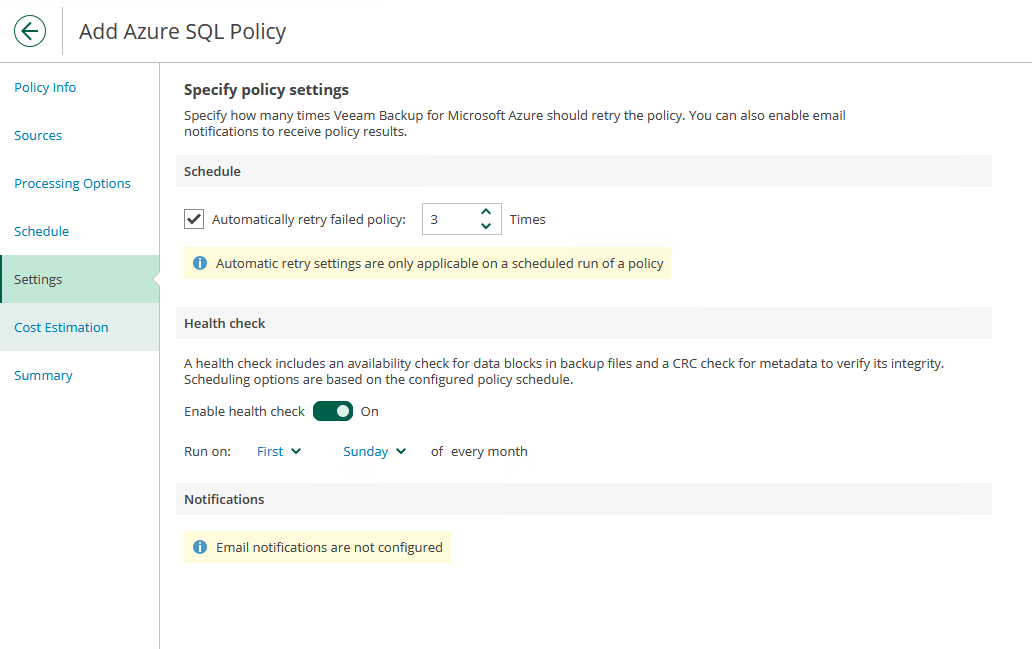The image size is (1032, 649).
Task: Jump to the Summary step
Action: tap(43, 375)
